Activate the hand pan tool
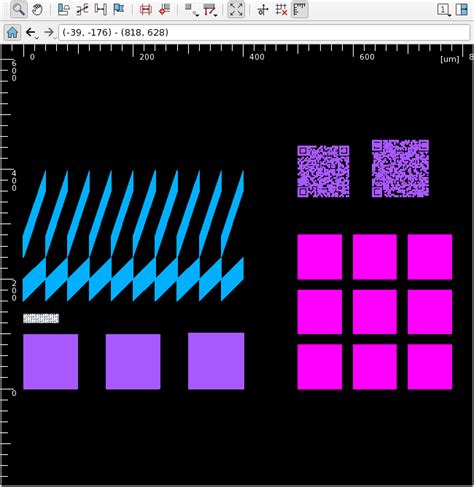The width and height of the screenshot is (474, 487). coord(37,10)
